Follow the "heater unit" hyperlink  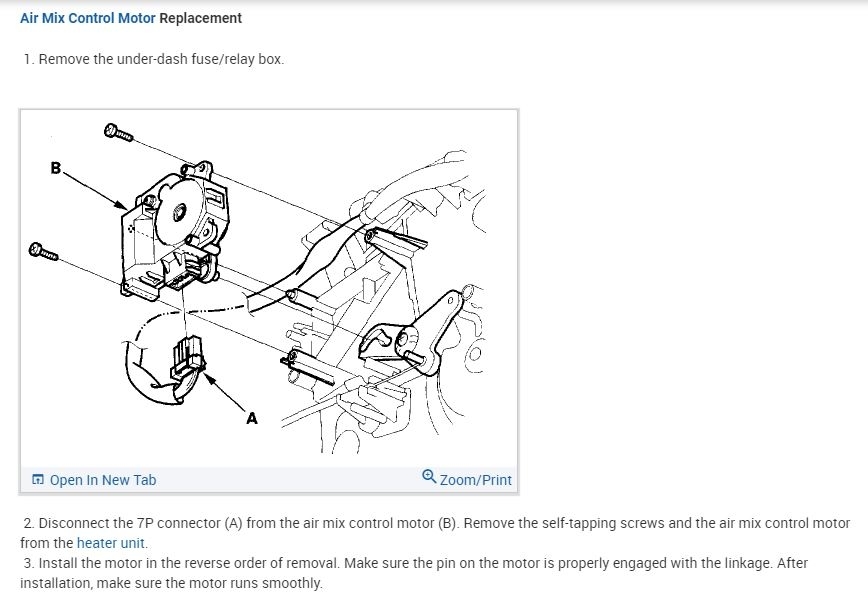click(111, 543)
